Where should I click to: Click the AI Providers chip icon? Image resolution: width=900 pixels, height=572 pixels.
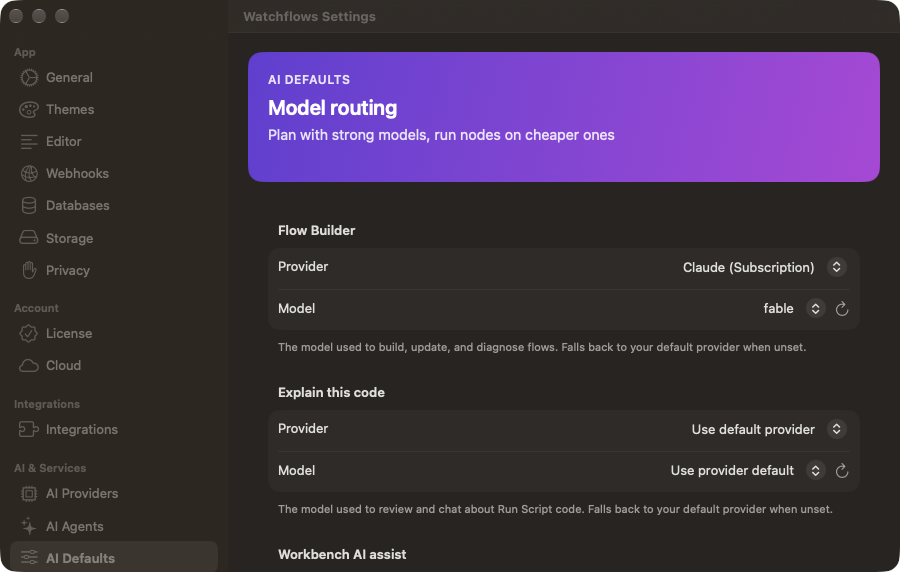29,493
